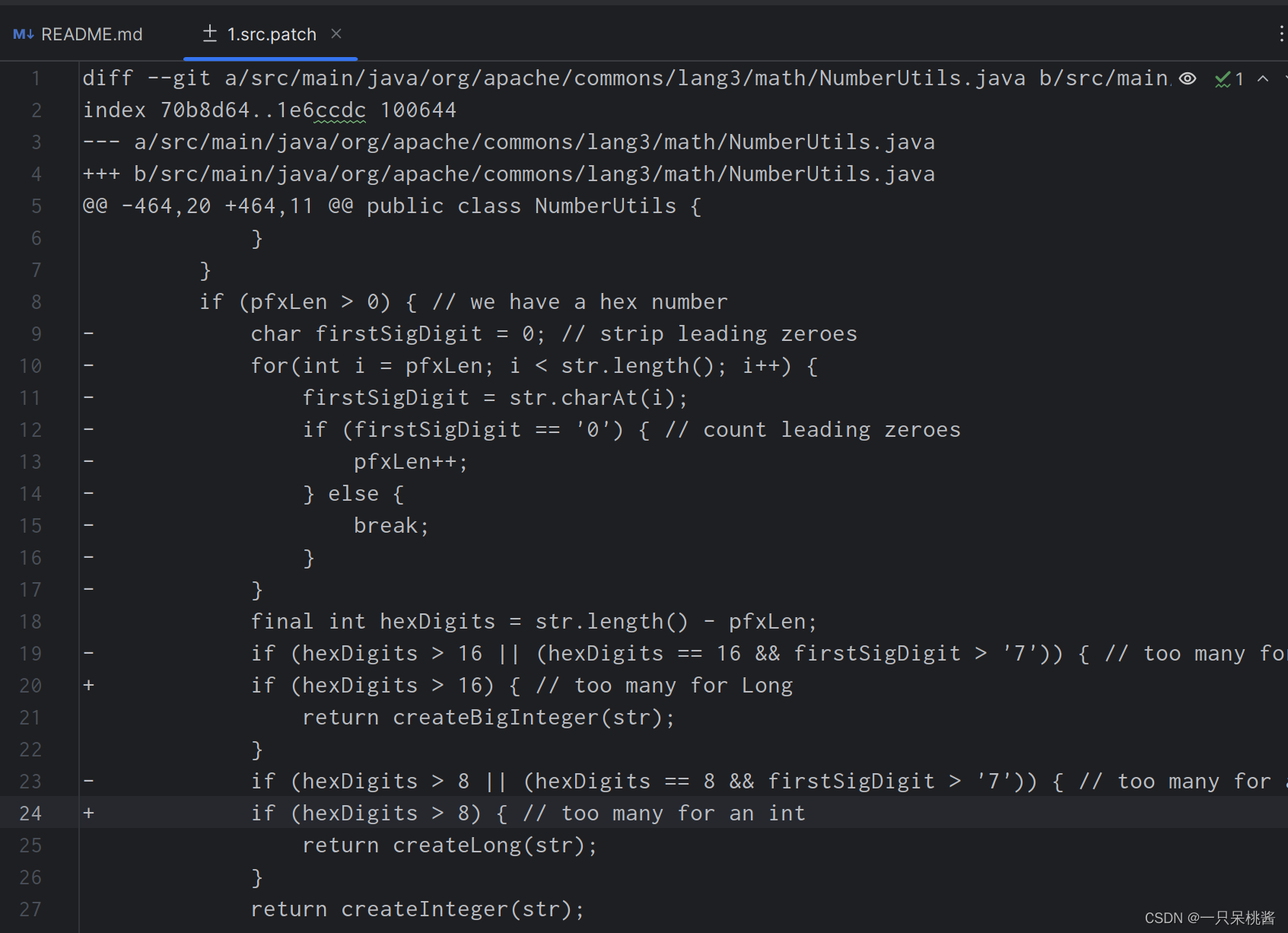Click line number 27 in the gutter
The width and height of the screenshot is (1288, 933).
coord(30,909)
